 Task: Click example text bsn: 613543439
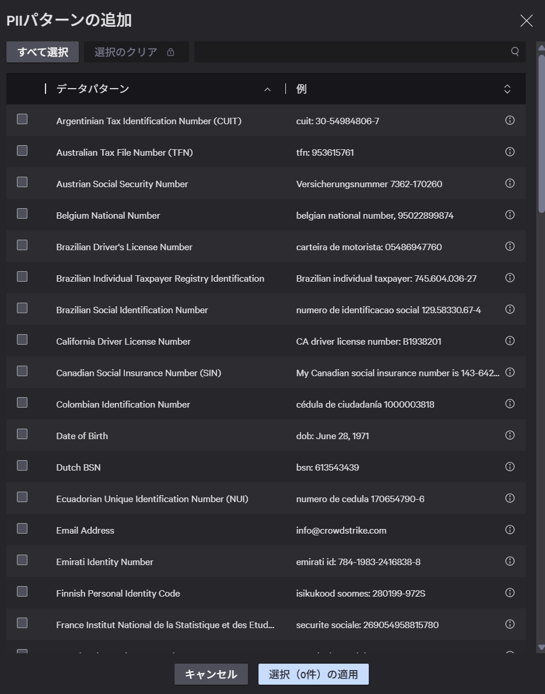coord(328,467)
